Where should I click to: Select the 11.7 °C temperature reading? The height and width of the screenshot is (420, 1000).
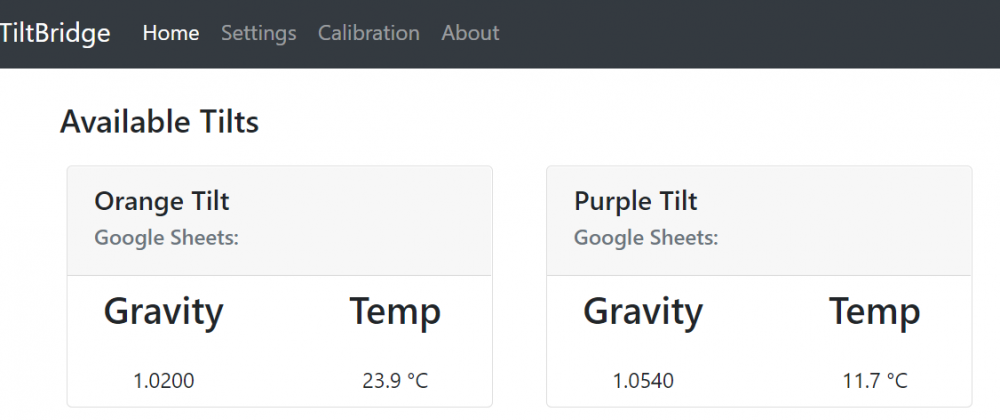875,380
